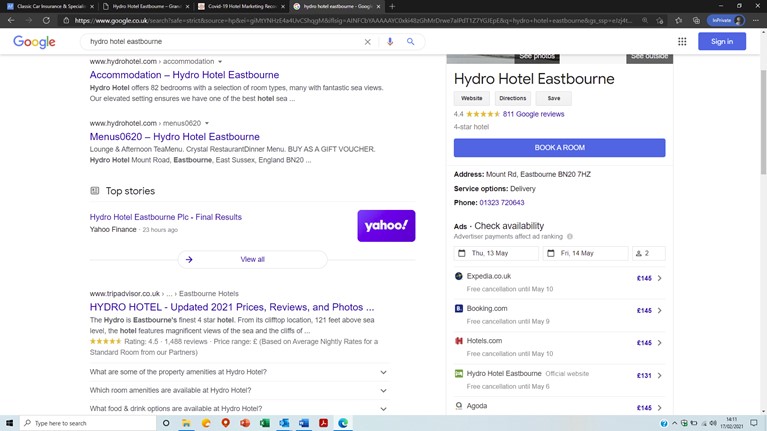Click the Yahoo! logo thumbnail
Screen dimensions: 767x431
(386, 226)
